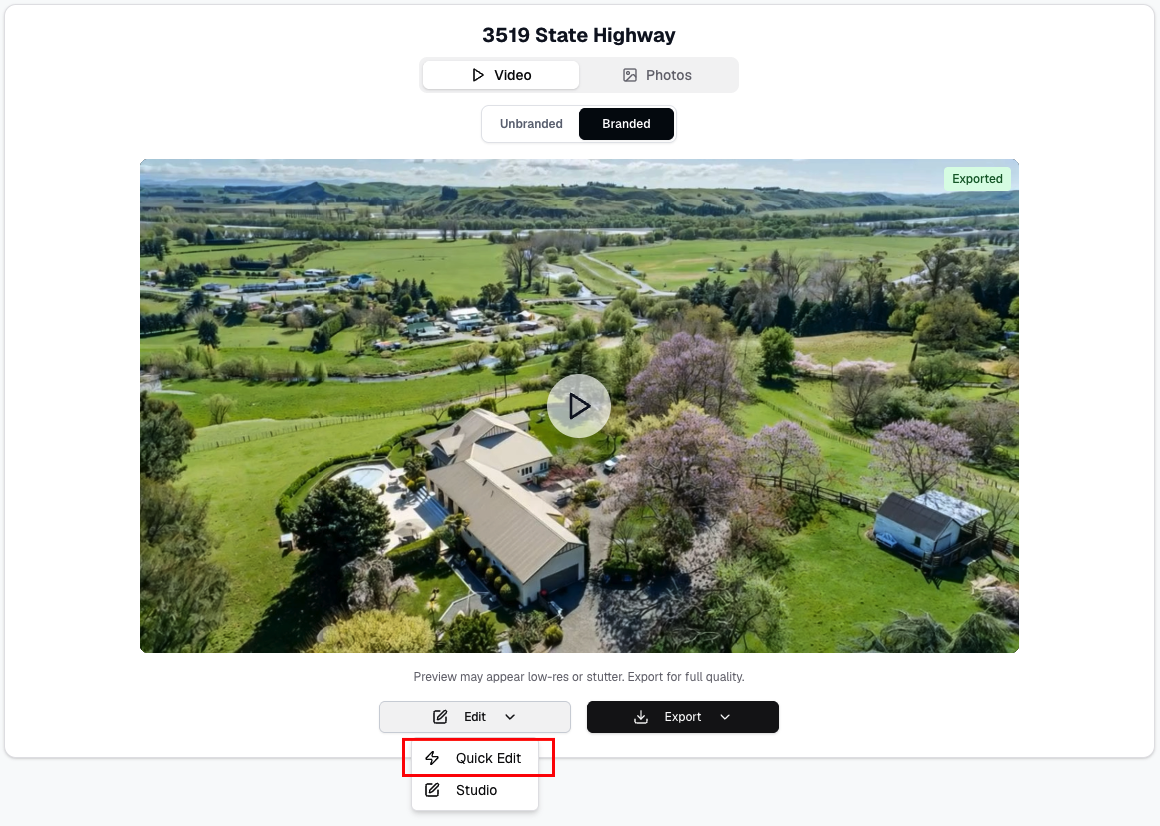The image size is (1160, 826).
Task: Click the pencil-square Studio icon
Action: tap(433, 790)
